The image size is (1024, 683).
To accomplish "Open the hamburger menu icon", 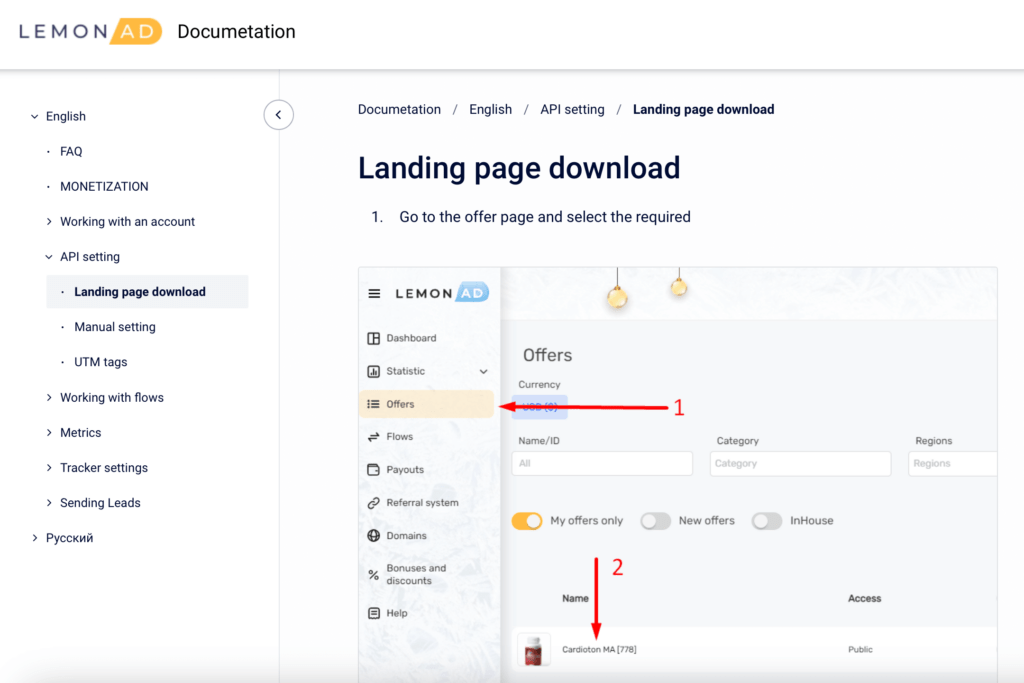I will point(374,294).
